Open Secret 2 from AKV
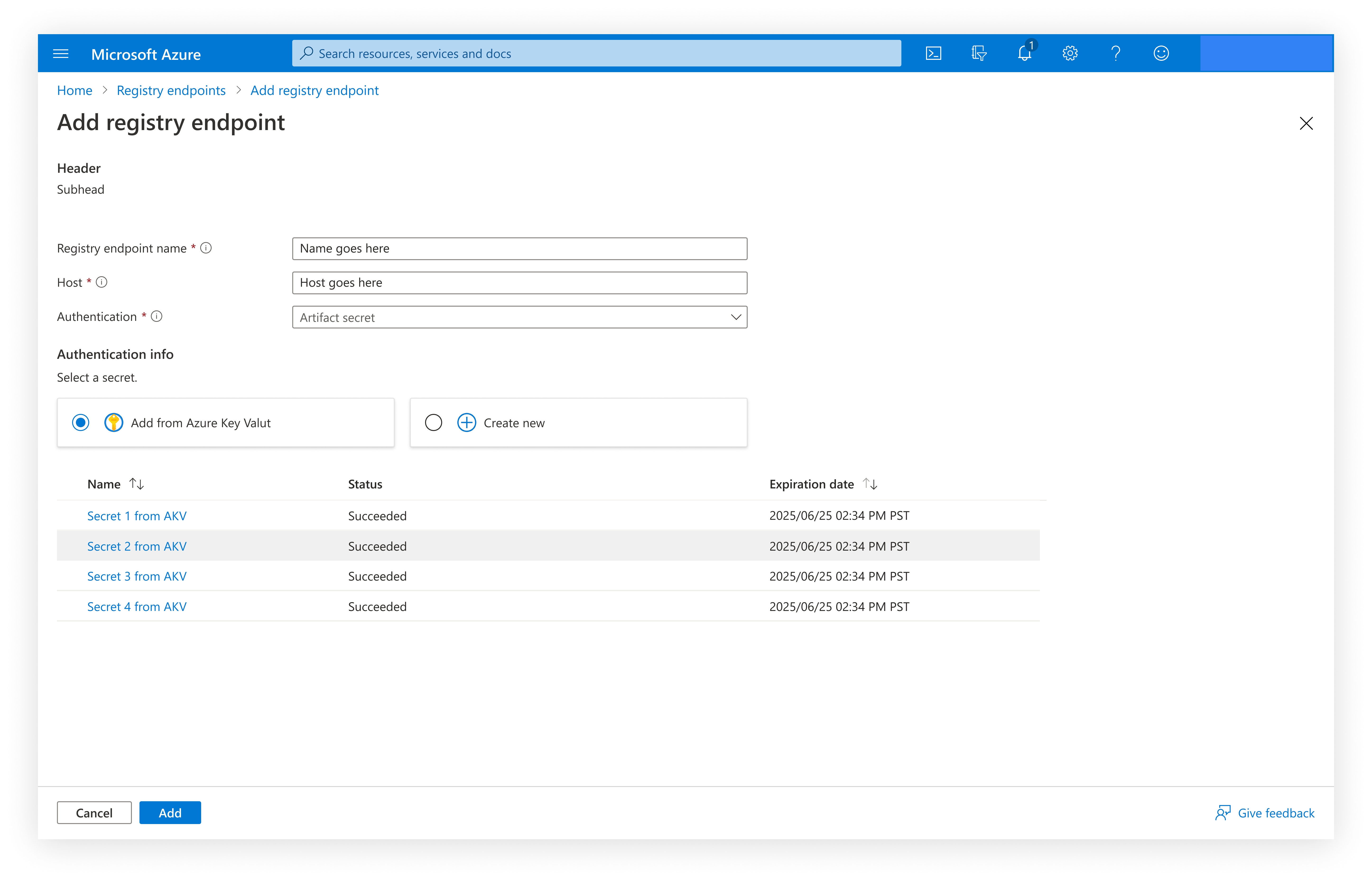 (137, 546)
